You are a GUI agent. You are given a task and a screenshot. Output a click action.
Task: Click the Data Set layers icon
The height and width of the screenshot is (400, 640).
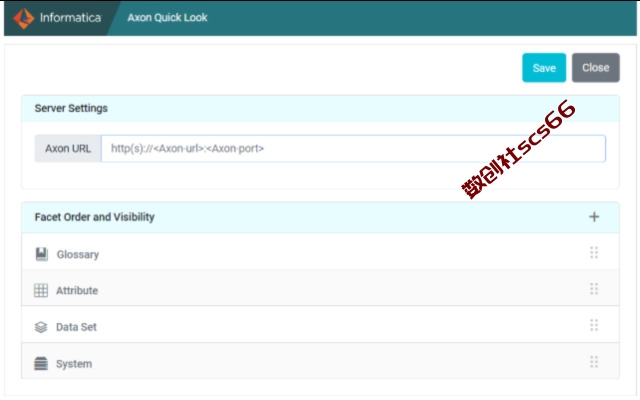coord(41,327)
